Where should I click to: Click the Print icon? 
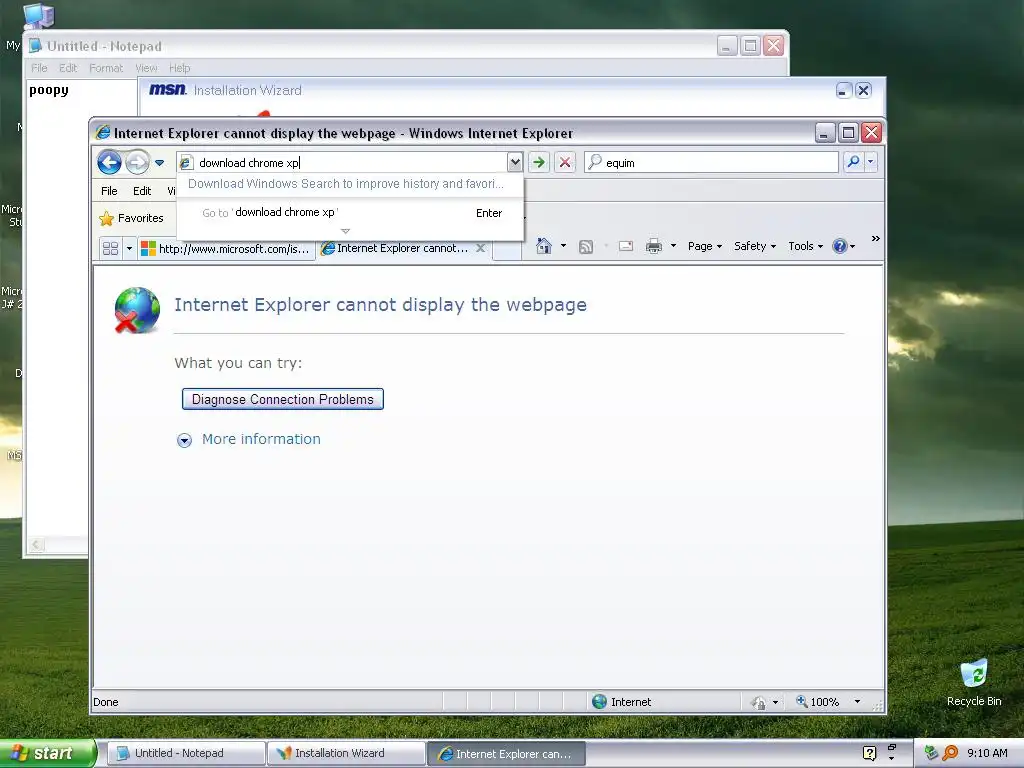coord(654,246)
